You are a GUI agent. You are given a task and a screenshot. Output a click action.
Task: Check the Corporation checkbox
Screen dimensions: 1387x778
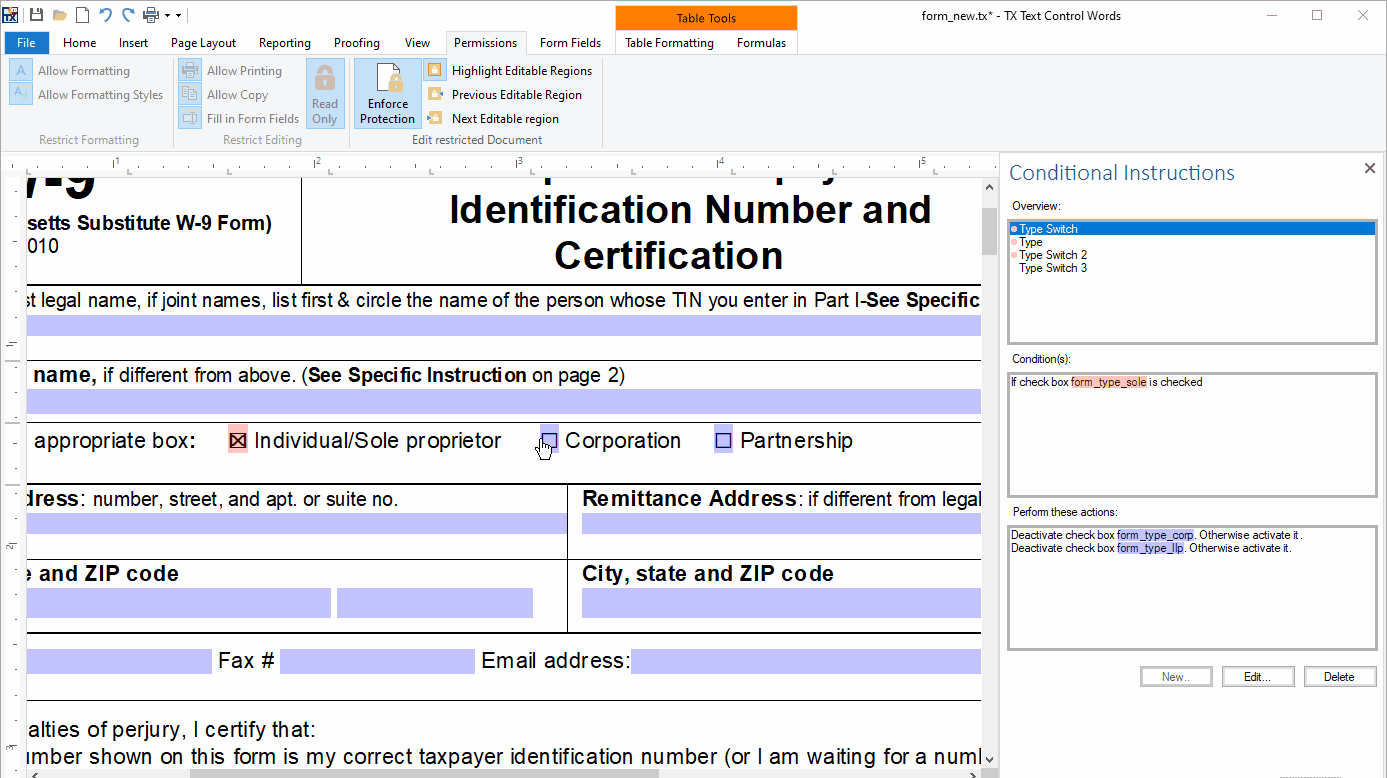549,440
